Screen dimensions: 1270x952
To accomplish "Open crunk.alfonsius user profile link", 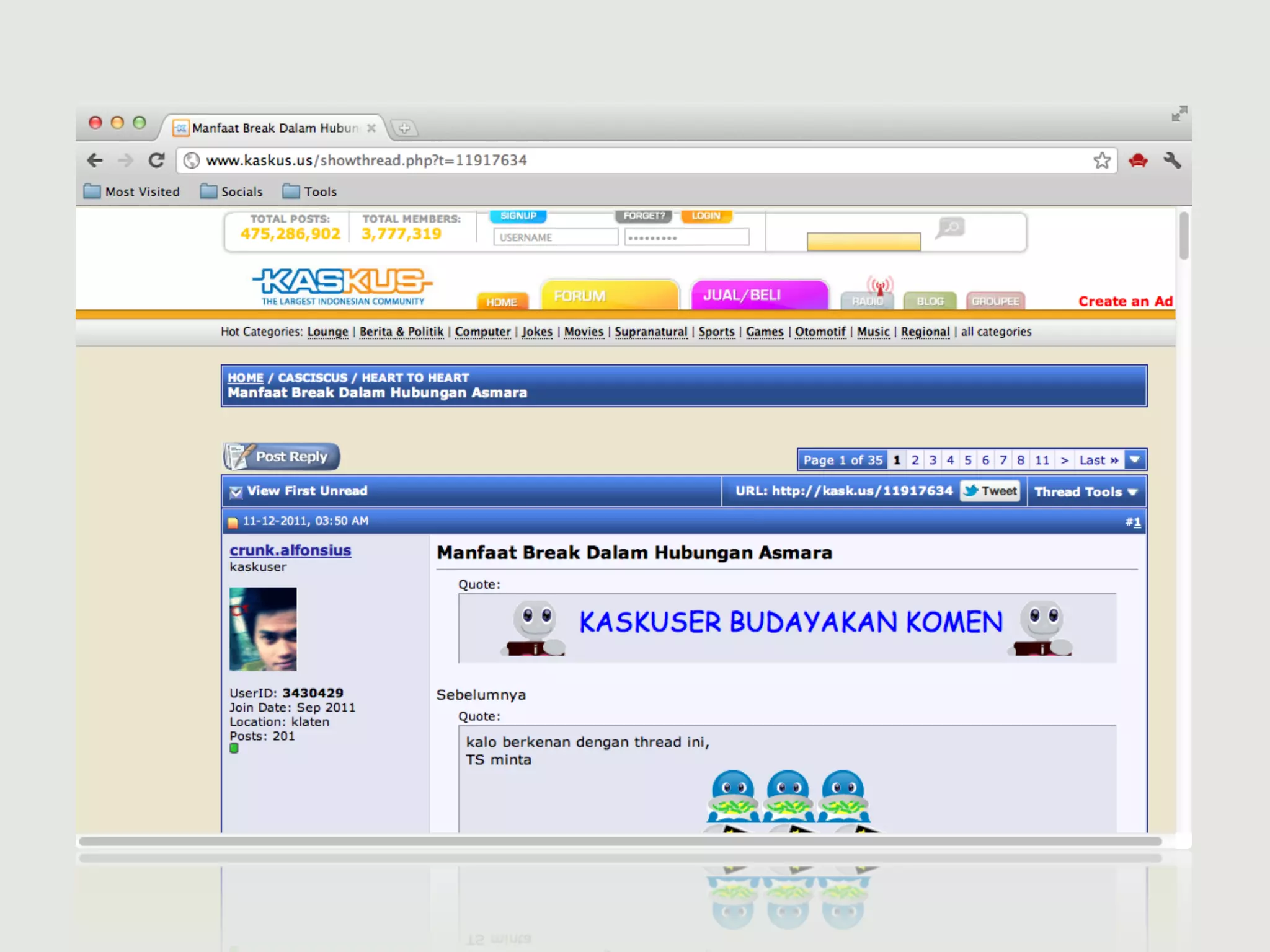I will [x=290, y=550].
